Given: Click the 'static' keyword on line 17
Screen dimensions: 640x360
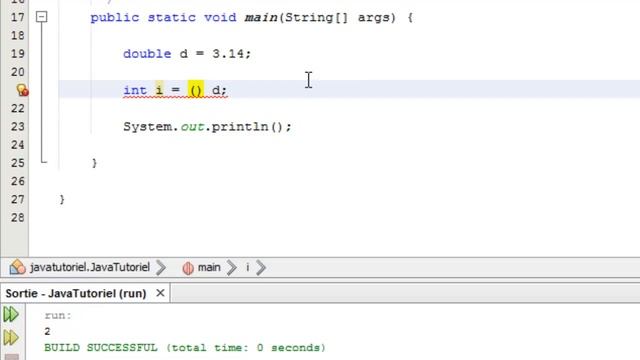Looking at the screenshot, I should click(x=171, y=18).
